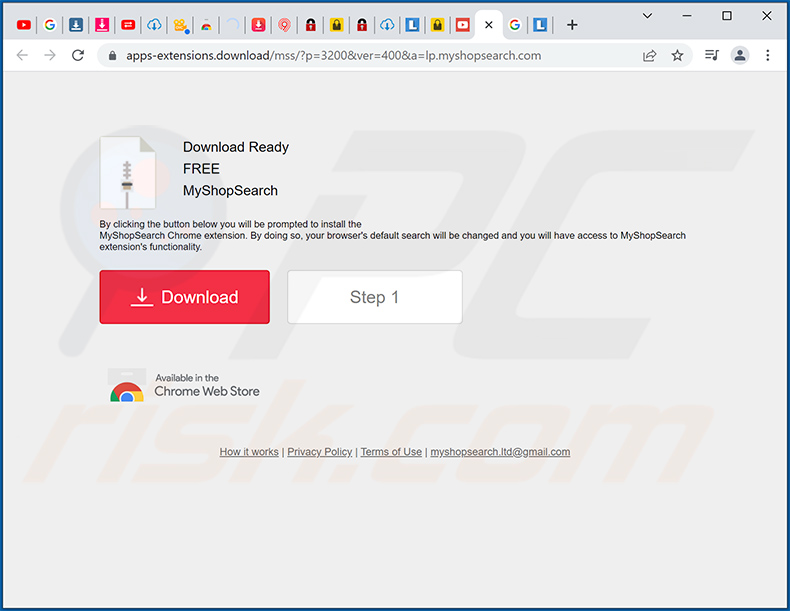Open the tab showing a loading spinner
The image size is (790, 611).
tap(232, 25)
